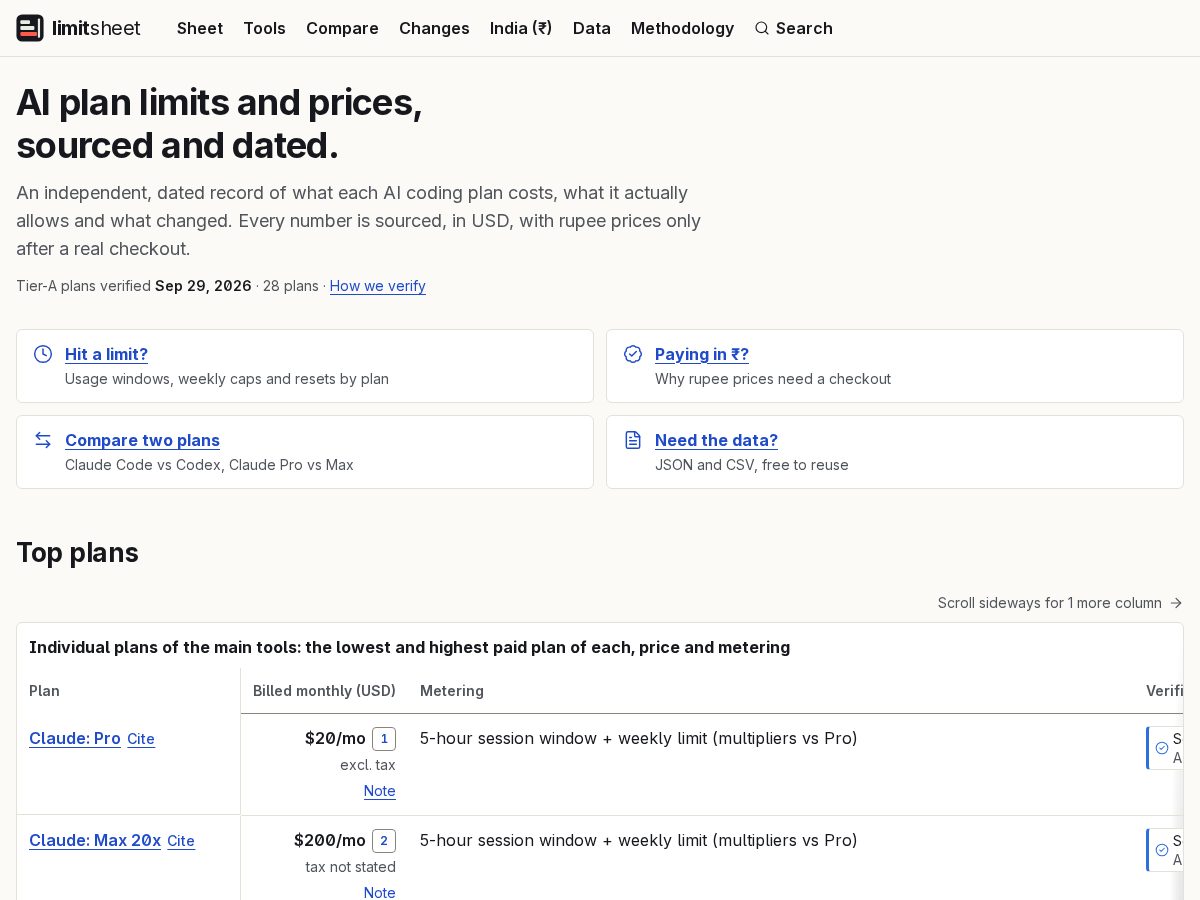Open the Note link under tax not stated

(x=380, y=892)
